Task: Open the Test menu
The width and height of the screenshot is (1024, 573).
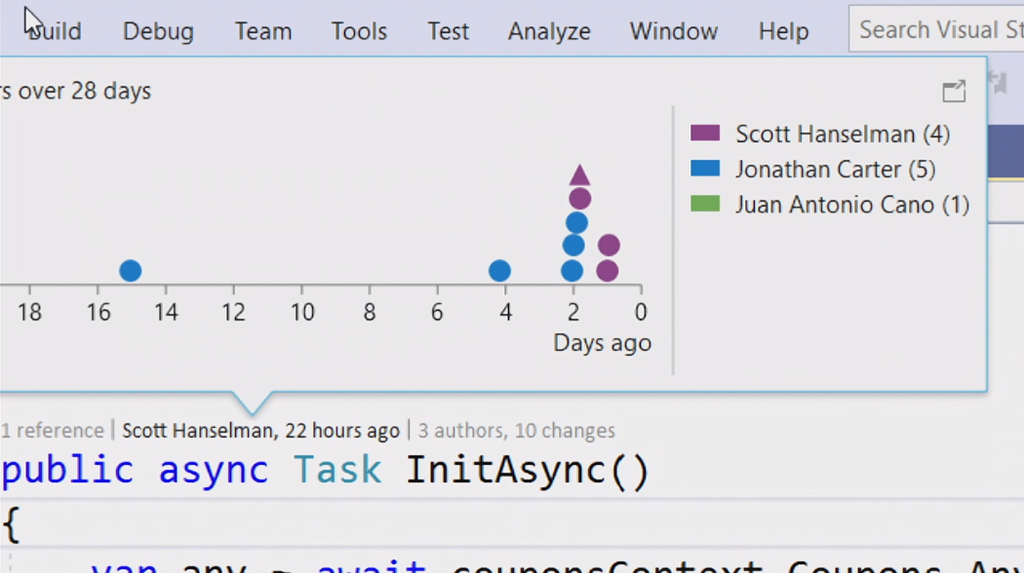Action: click(448, 31)
